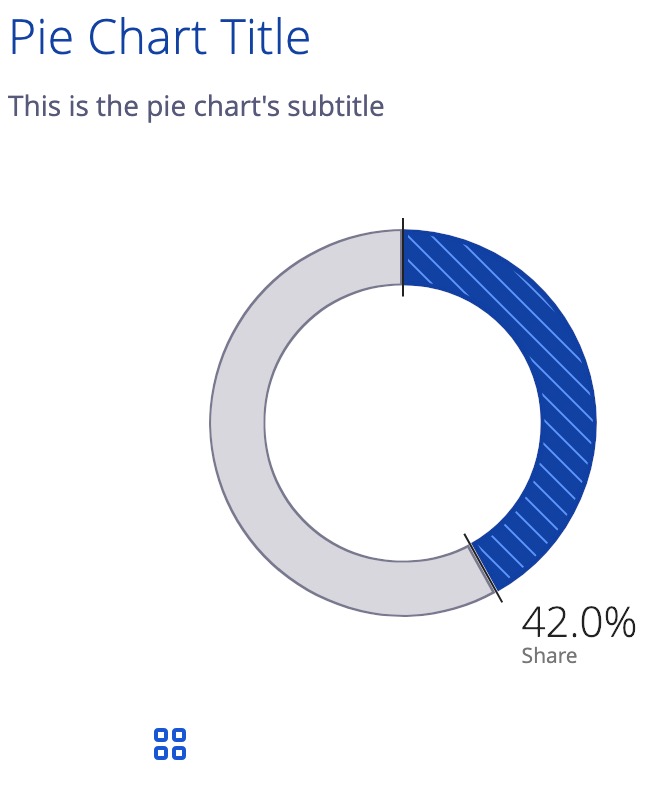Click the word "Title" in the heading
Screen dimensions: 658x786
click(x=267, y=38)
